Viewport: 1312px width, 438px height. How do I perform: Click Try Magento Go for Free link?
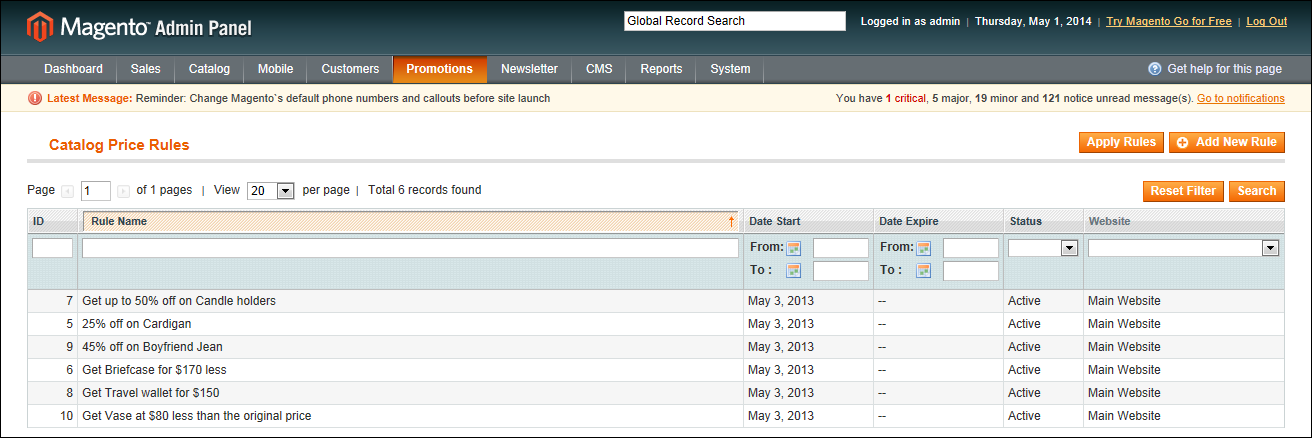pos(1169,21)
